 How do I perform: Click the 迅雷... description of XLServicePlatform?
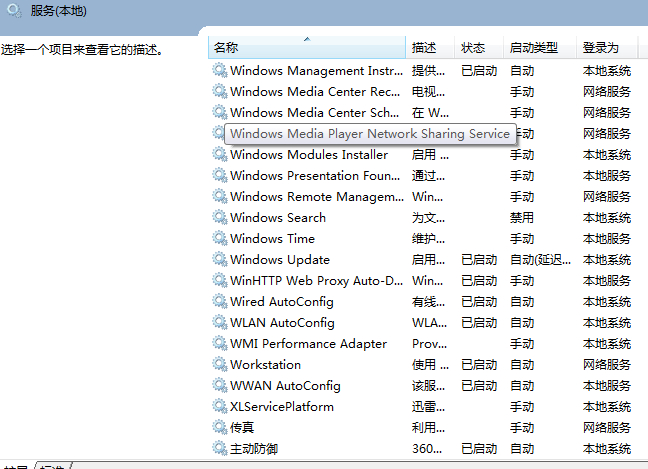click(x=428, y=407)
